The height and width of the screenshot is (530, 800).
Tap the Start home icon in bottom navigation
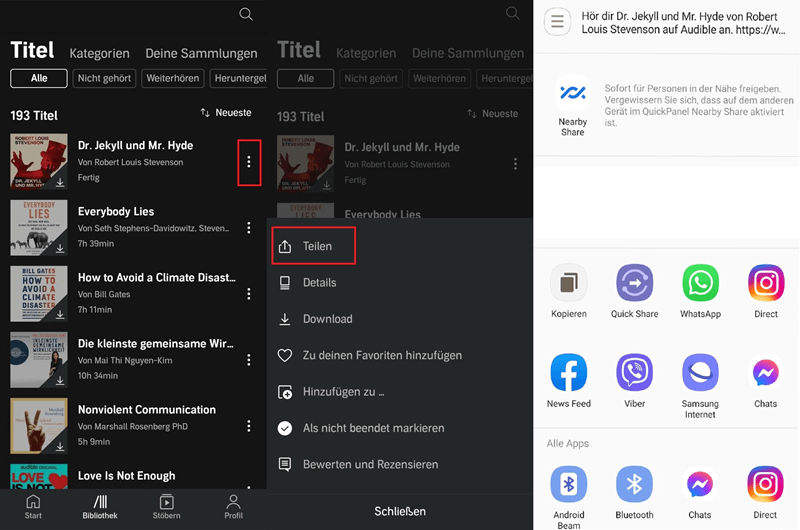pyautogui.click(x=33, y=507)
